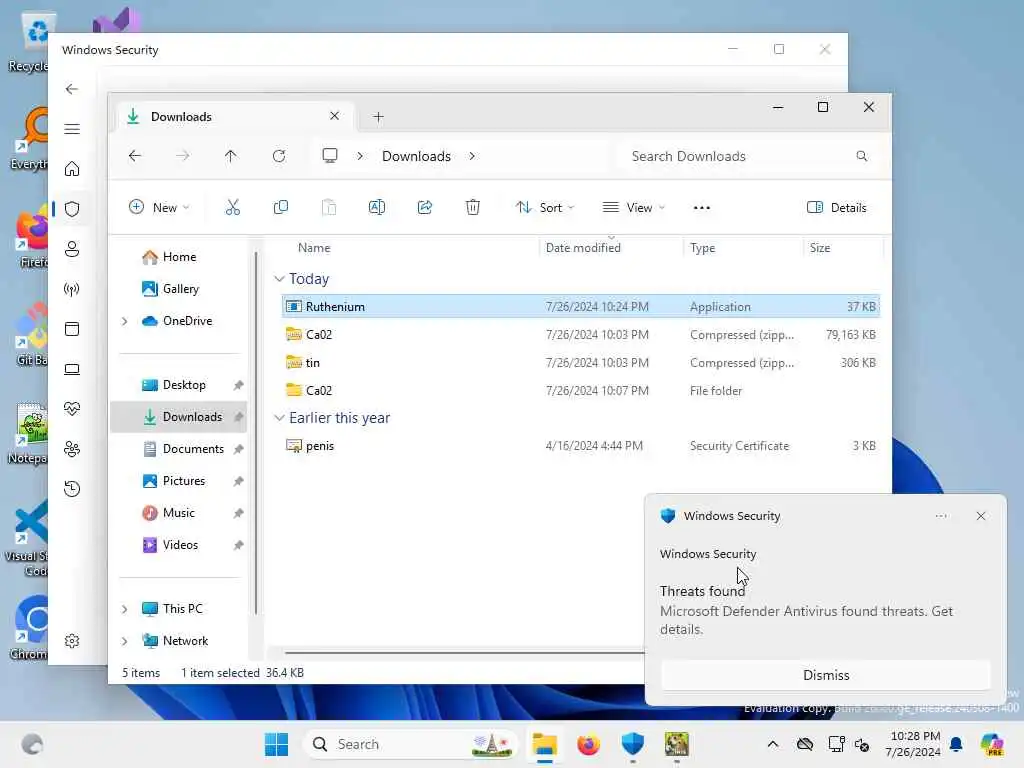Open the Sort dropdown menu
The image size is (1024, 768).
(545, 208)
